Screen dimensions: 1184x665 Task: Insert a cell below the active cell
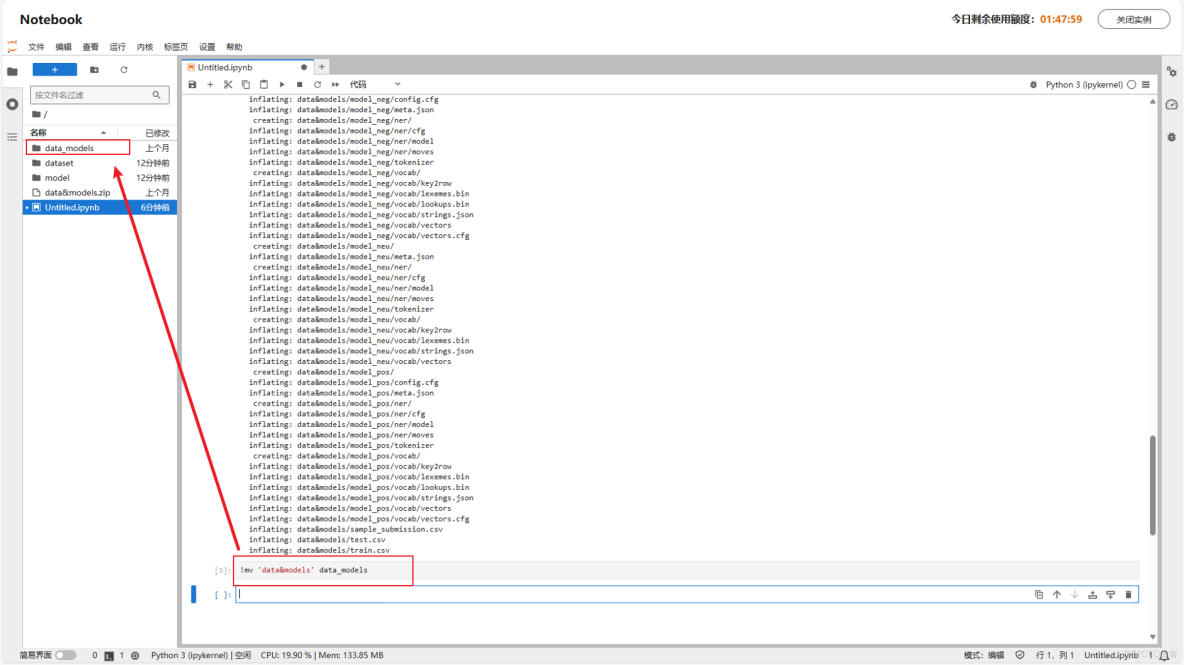[1111, 595]
